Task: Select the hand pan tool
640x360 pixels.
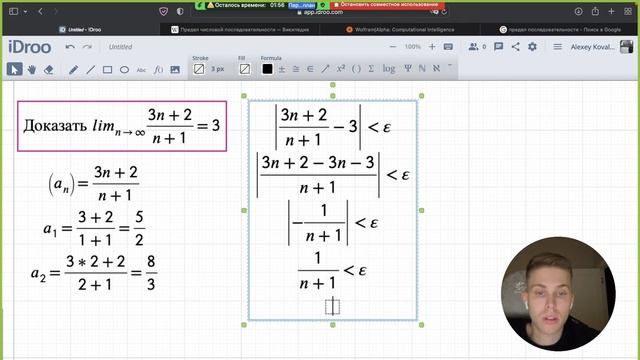Action: (32, 70)
